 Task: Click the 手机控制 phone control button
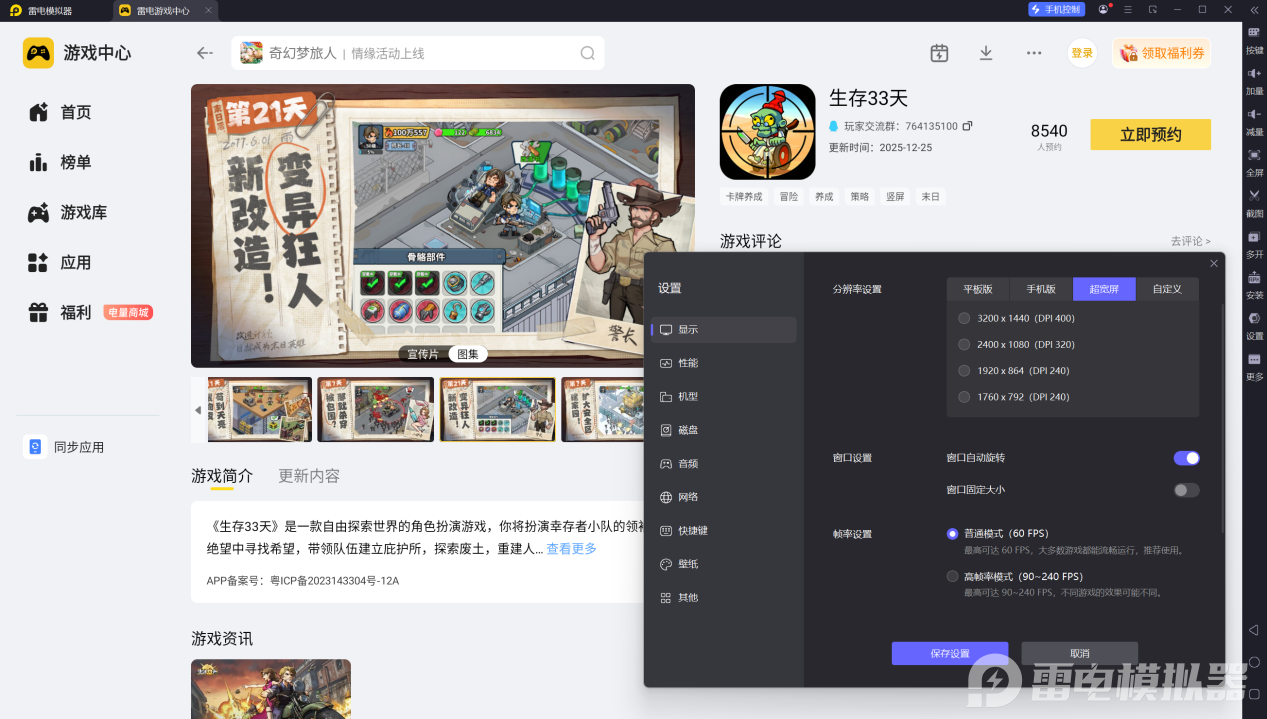pos(1056,9)
